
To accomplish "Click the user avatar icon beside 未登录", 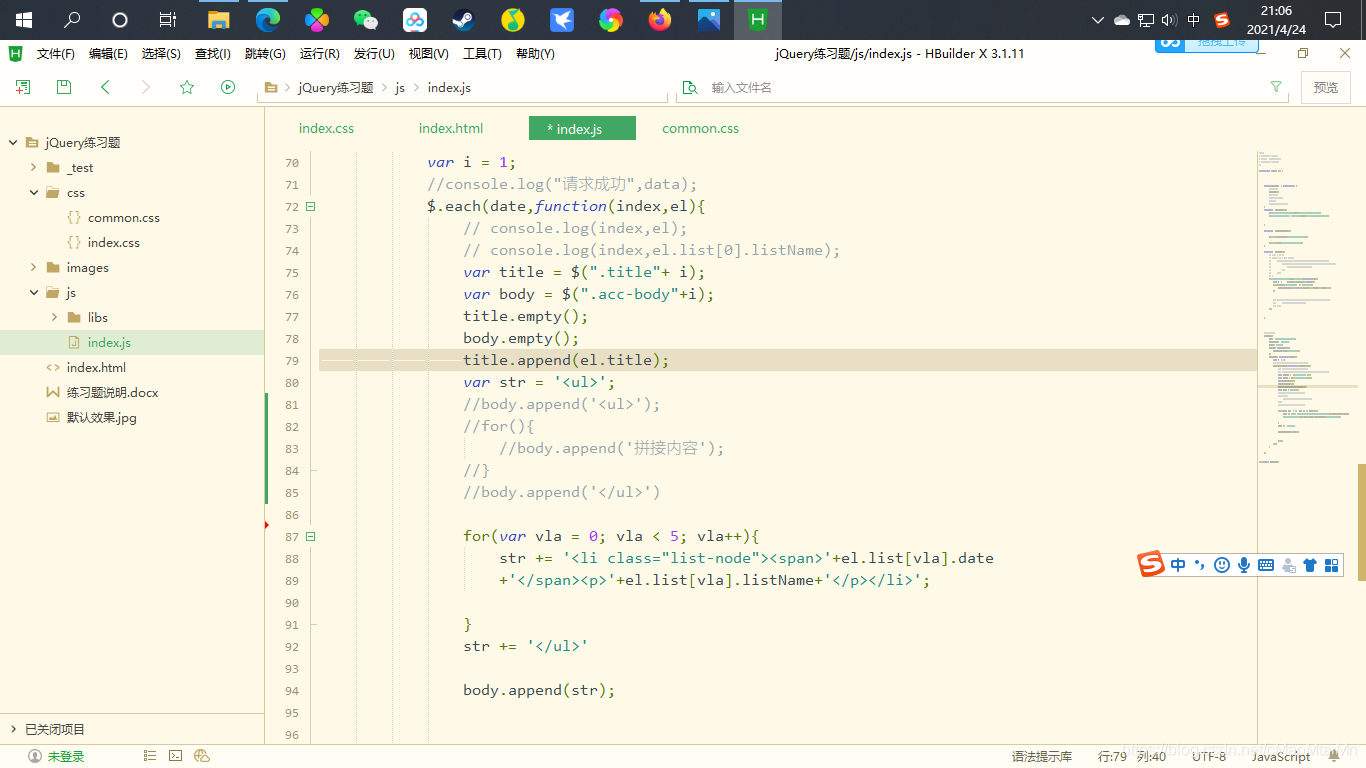I will tap(35, 757).
